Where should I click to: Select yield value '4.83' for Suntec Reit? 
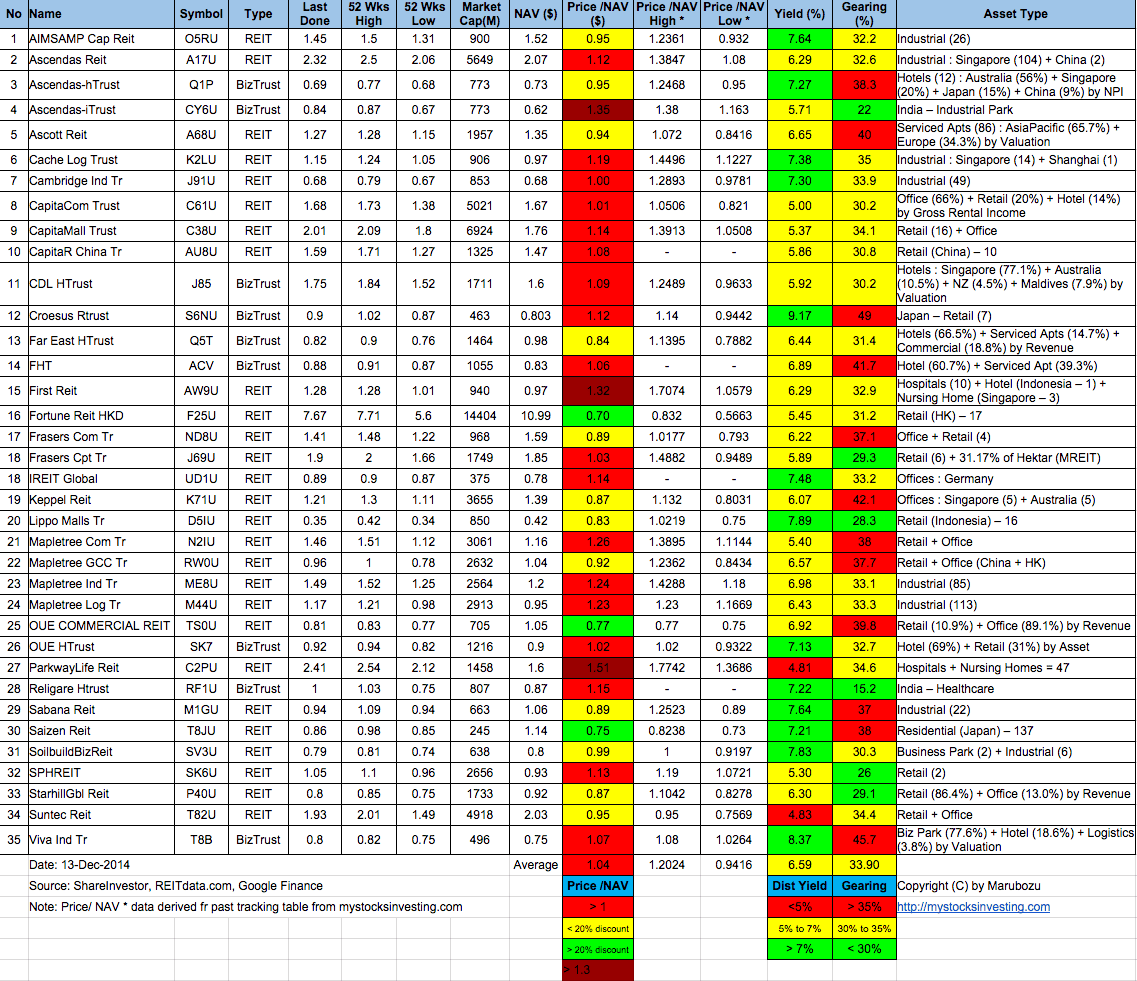800,816
